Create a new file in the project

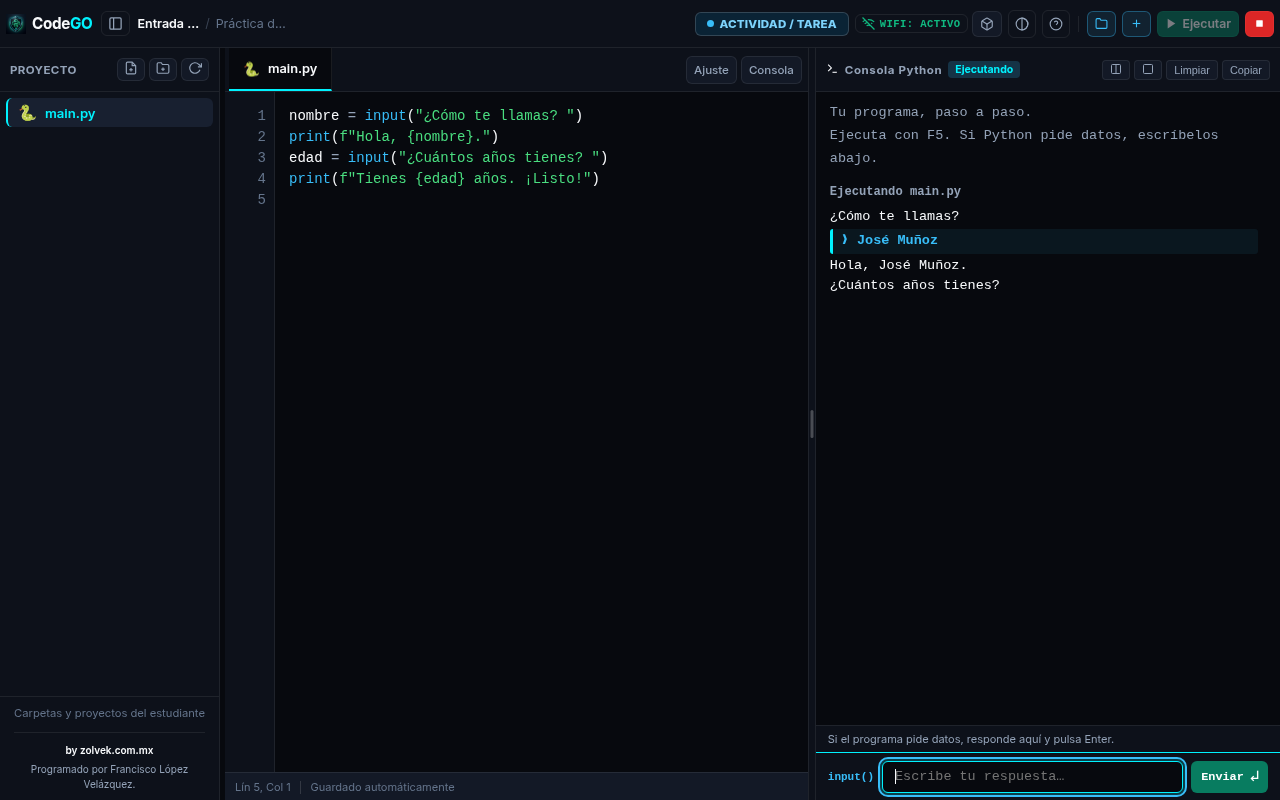131,69
